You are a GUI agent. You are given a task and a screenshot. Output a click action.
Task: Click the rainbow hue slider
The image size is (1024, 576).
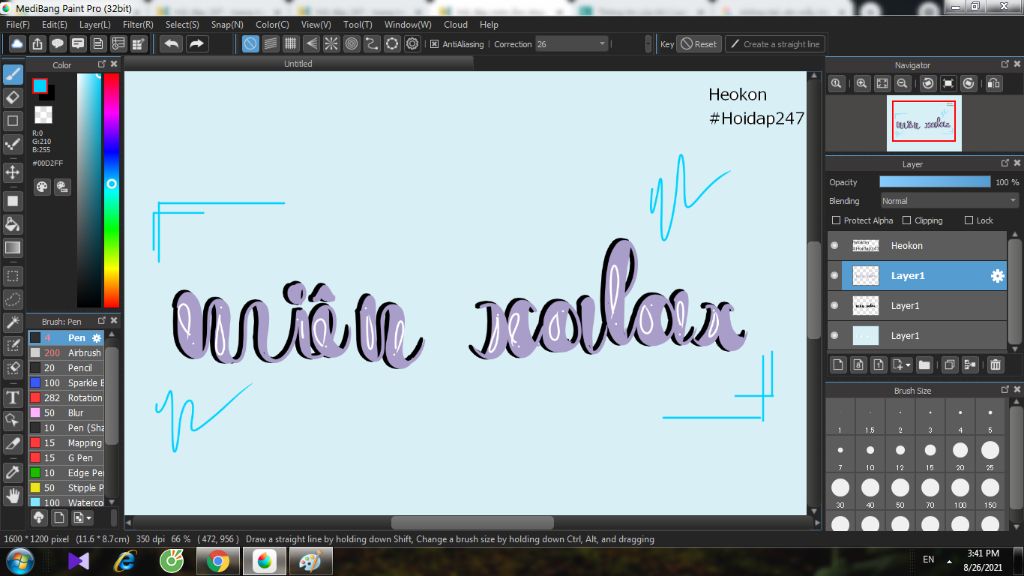click(111, 189)
